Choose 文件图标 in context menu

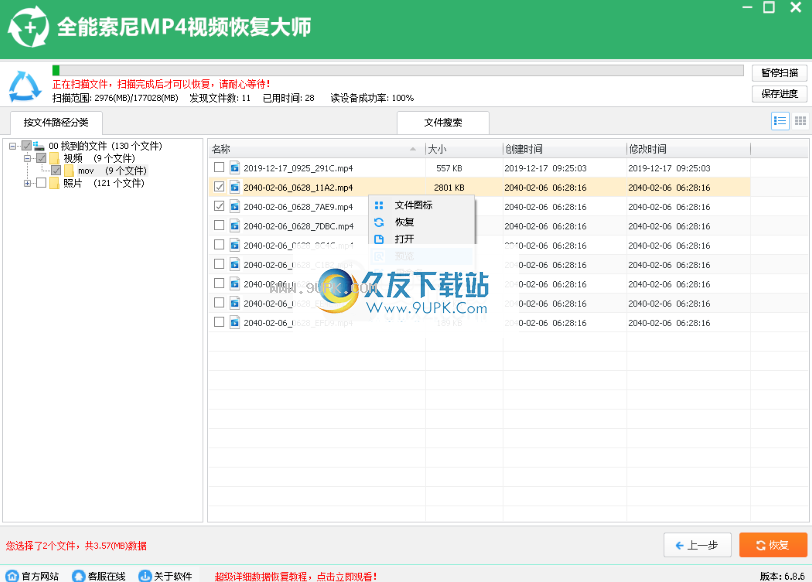point(422,205)
